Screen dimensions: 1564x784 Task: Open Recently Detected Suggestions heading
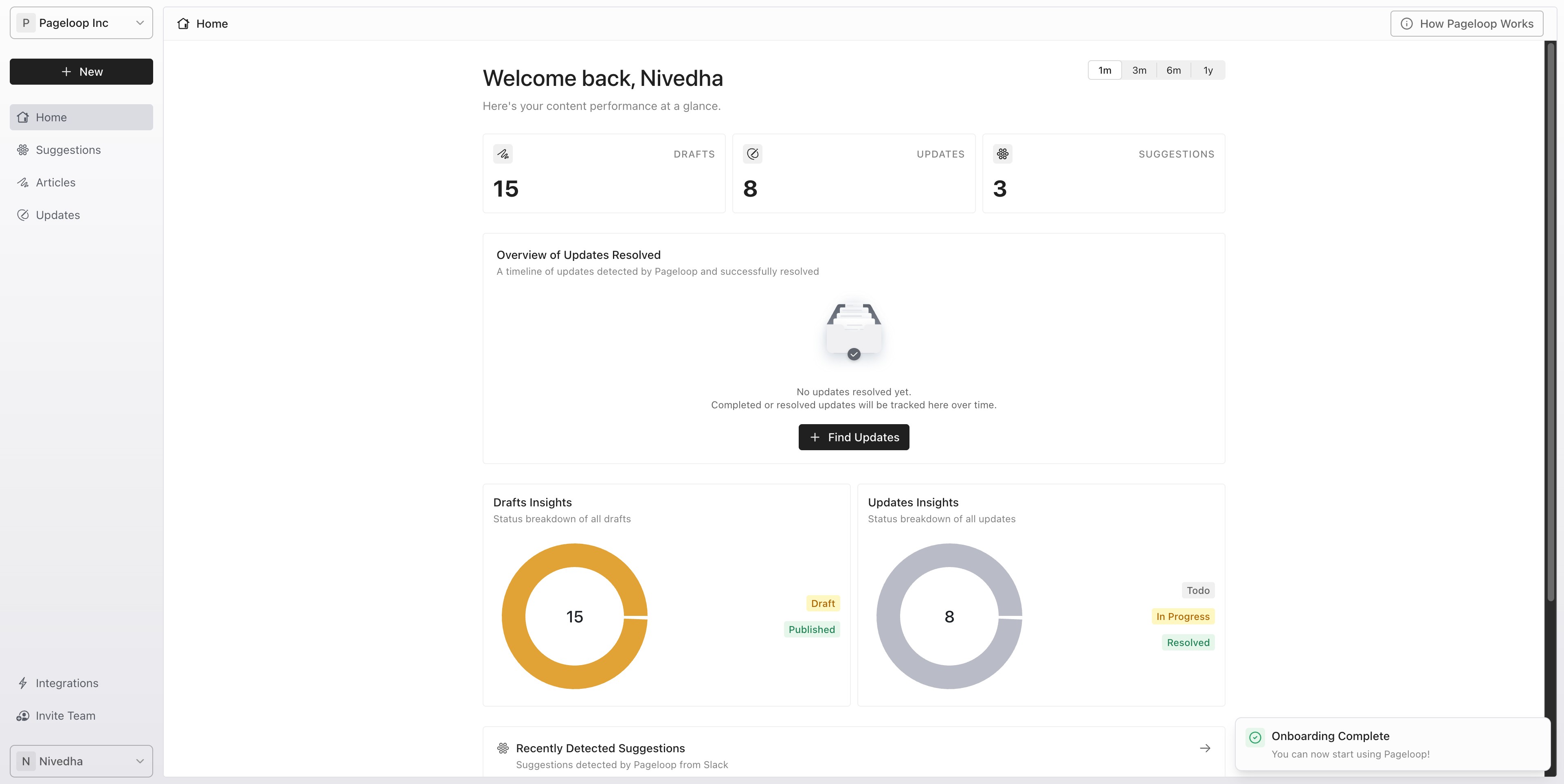tap(600, 748)
